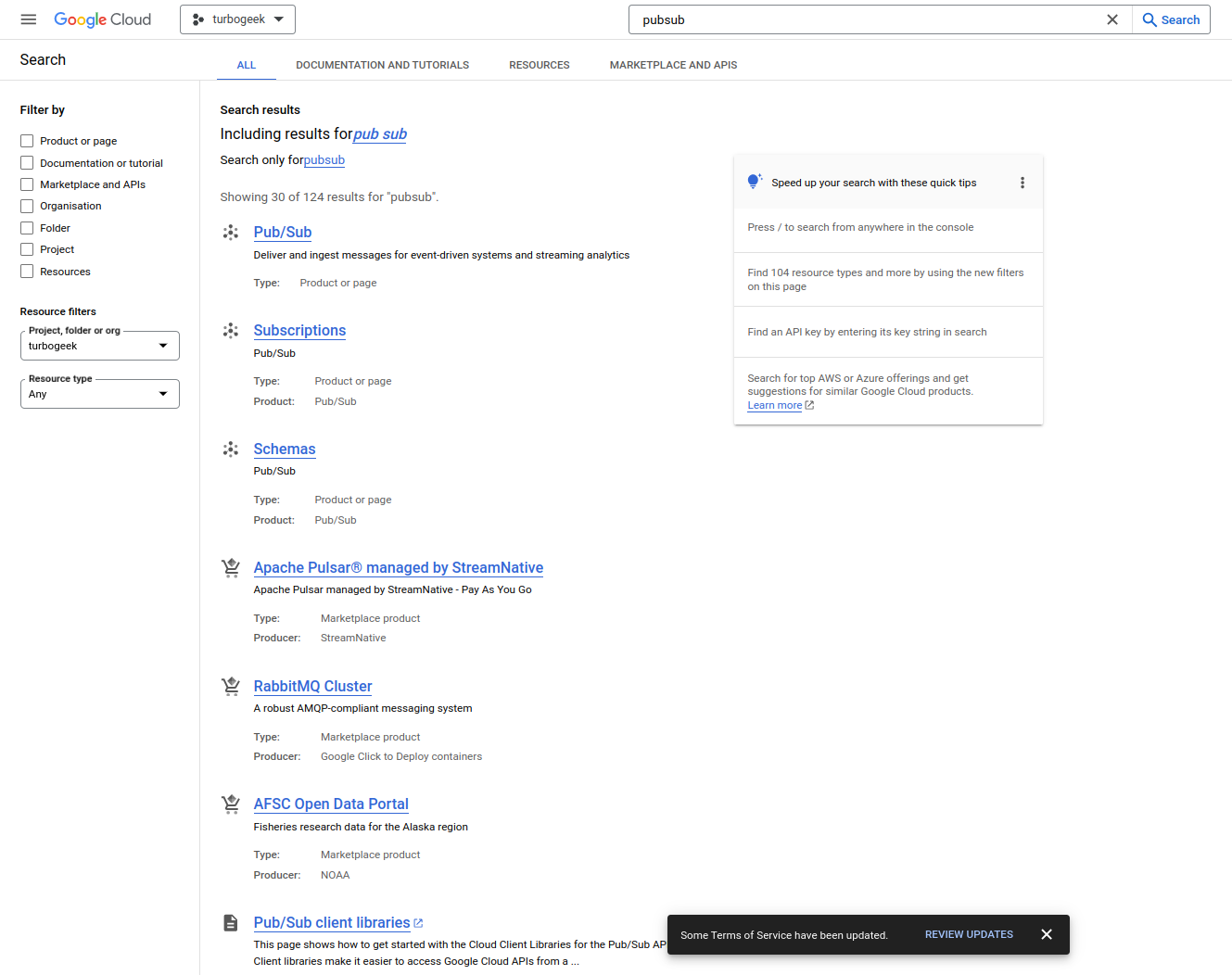Open Apache Pulsar managed by StreamNative link
This screenshot has height=975, width=1232.
point(399,568)
